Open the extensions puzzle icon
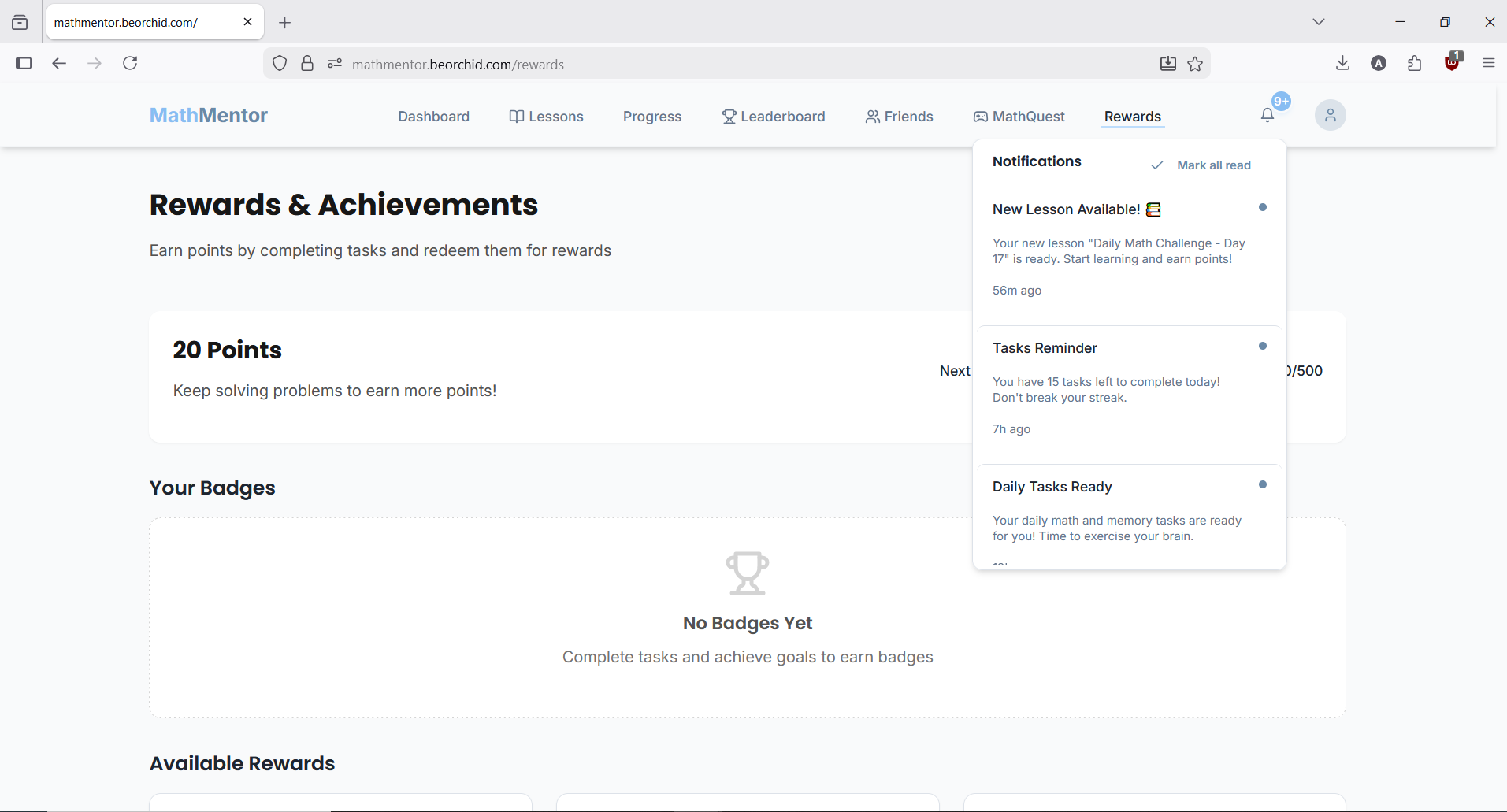This screenshot has width=1507, height=812. [x=1415, y=64]
